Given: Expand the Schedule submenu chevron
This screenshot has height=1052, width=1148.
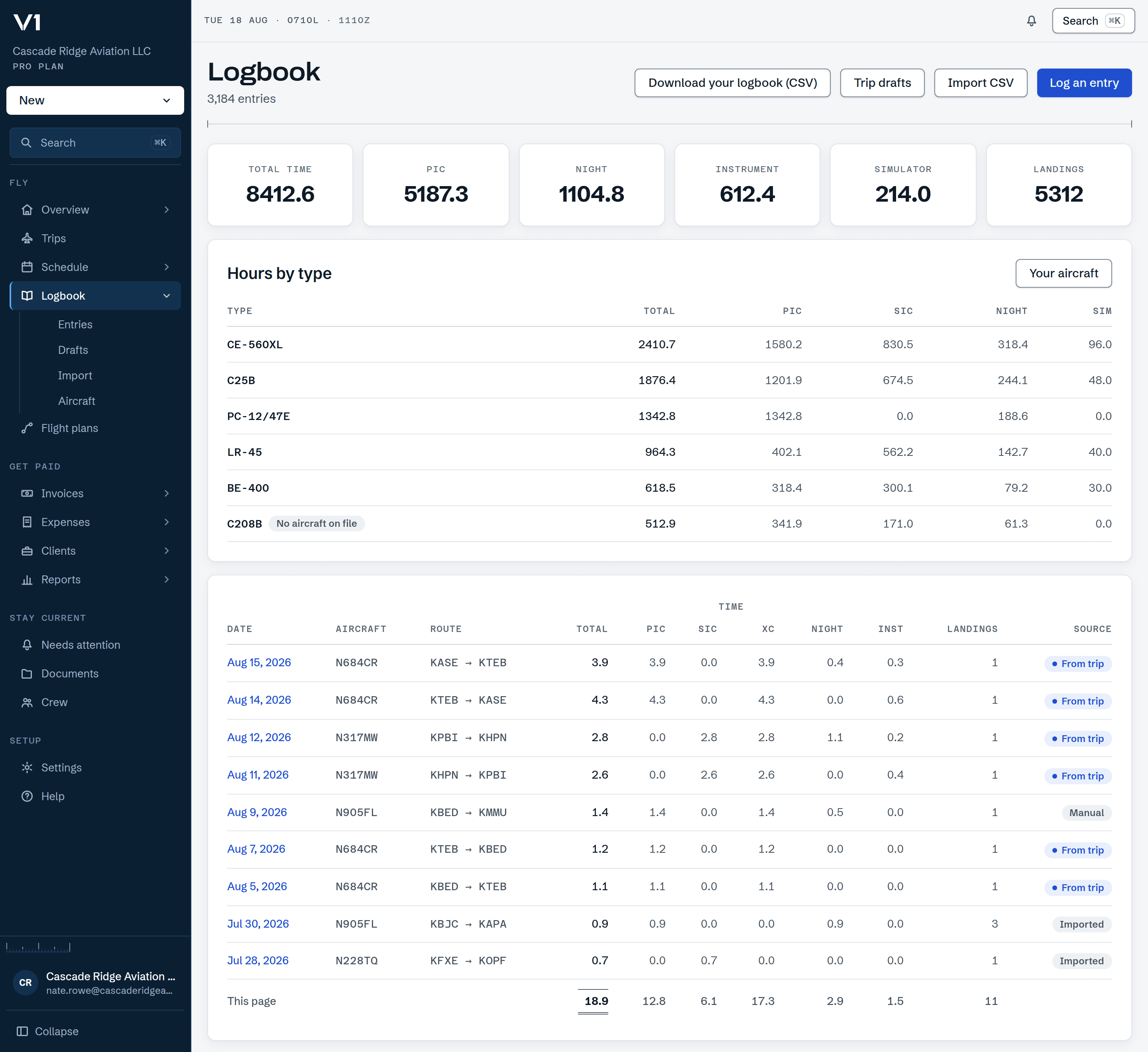Looking at the screenshot, I should 166,267.
